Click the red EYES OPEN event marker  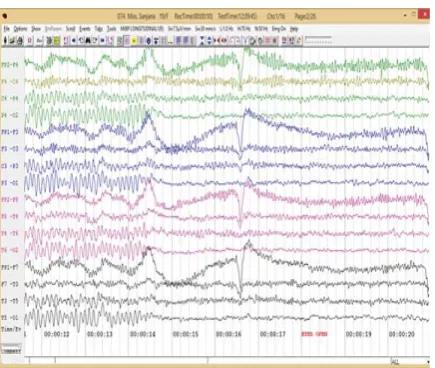[314, 334]
